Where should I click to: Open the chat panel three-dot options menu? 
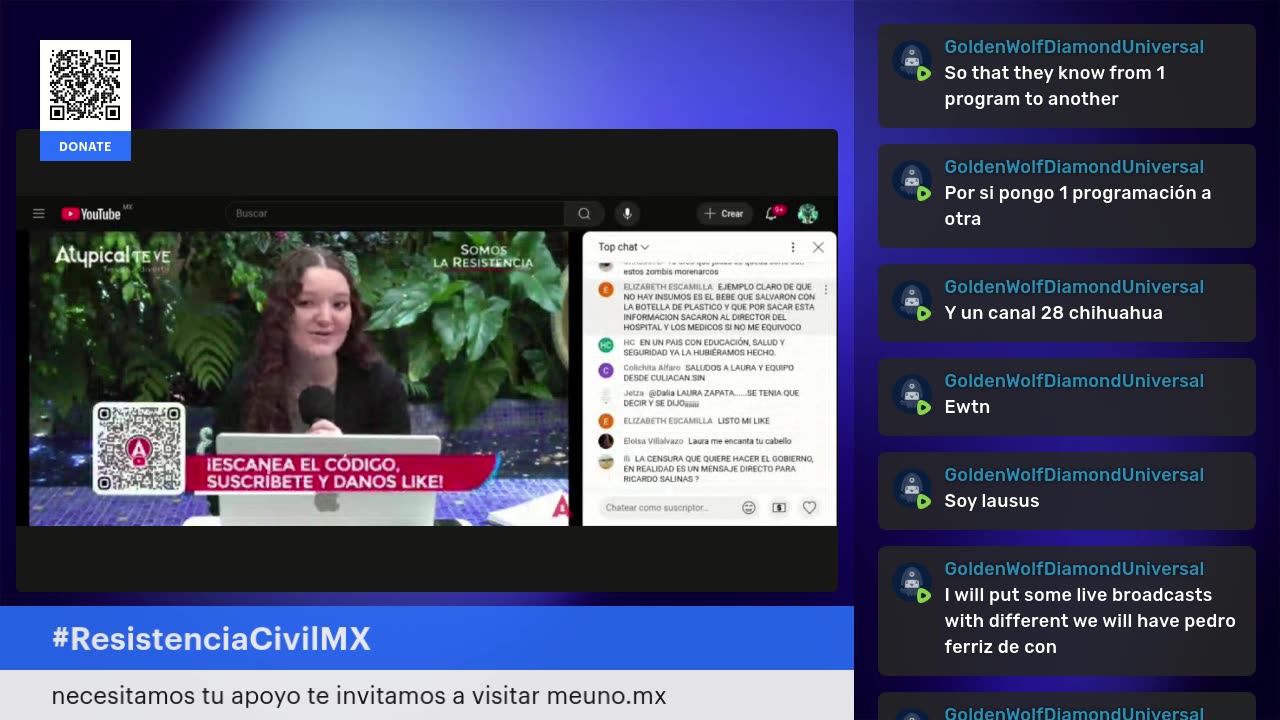pos(793,247)
